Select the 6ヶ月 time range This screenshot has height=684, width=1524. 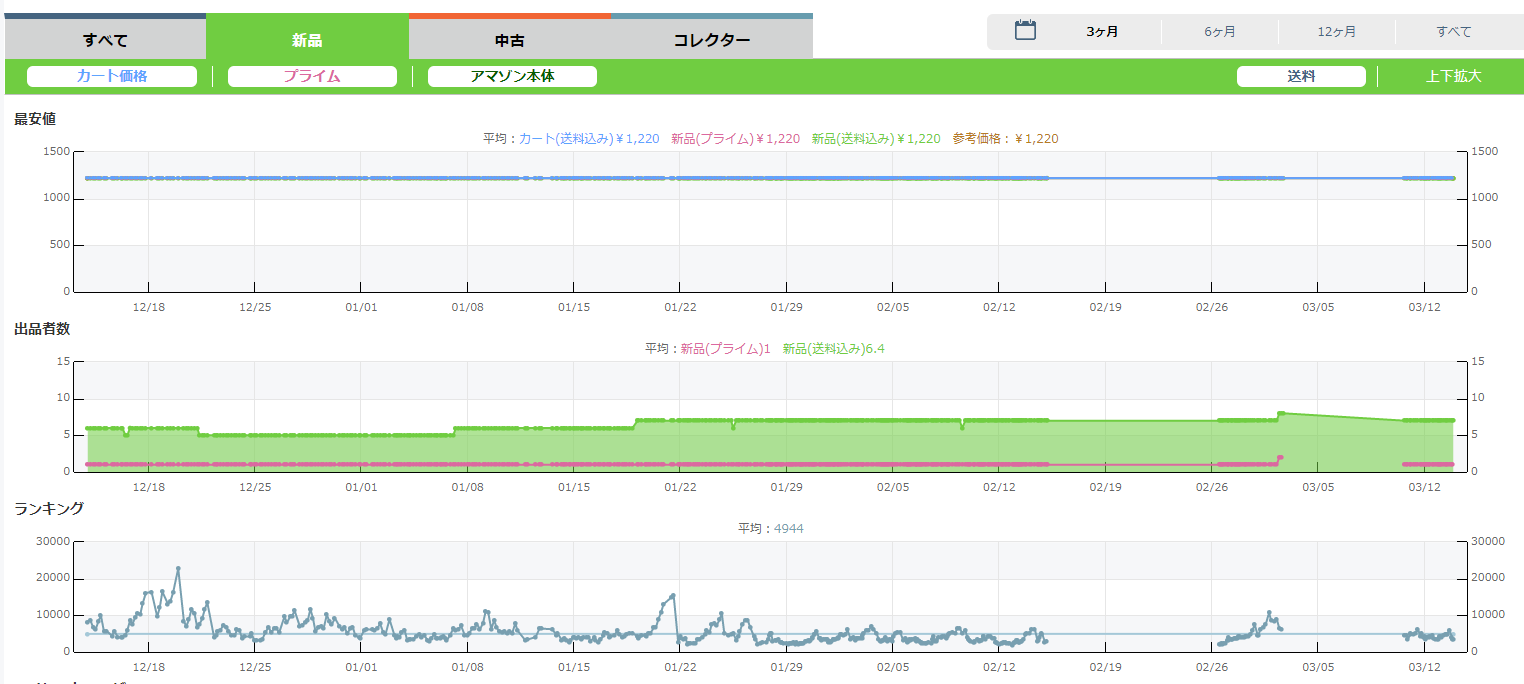click(x=1220, y=32)
